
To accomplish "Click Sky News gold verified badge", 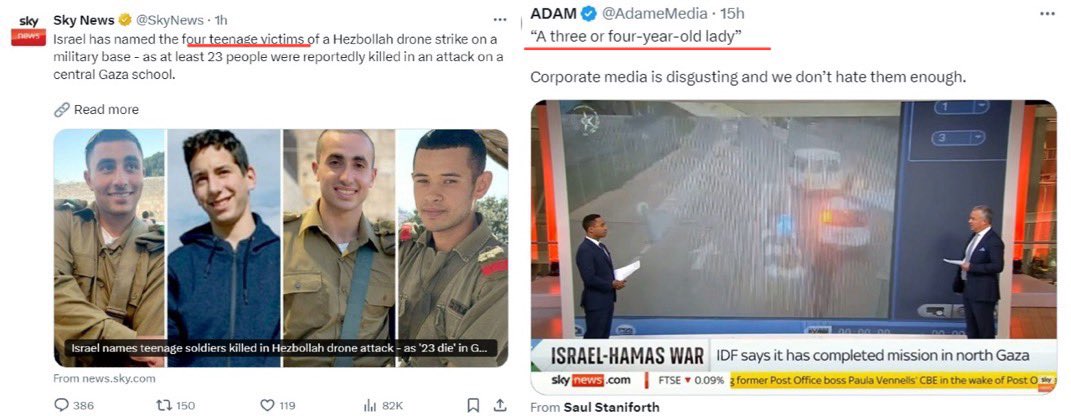I will click(x=124, y=20).
